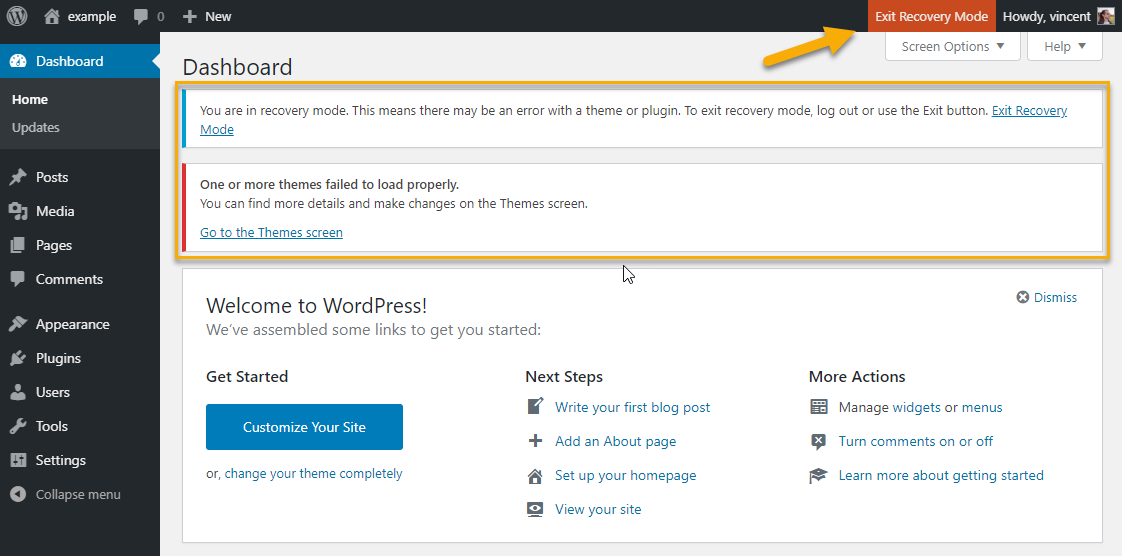
Task: Click the plus icon by About page
Action: tap(535, 441)
